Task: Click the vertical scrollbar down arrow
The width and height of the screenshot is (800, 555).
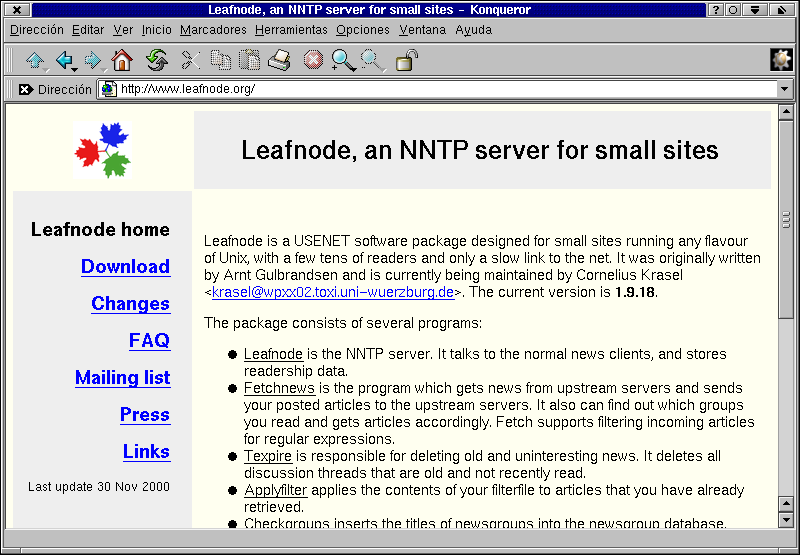Action: pos(785,519)
